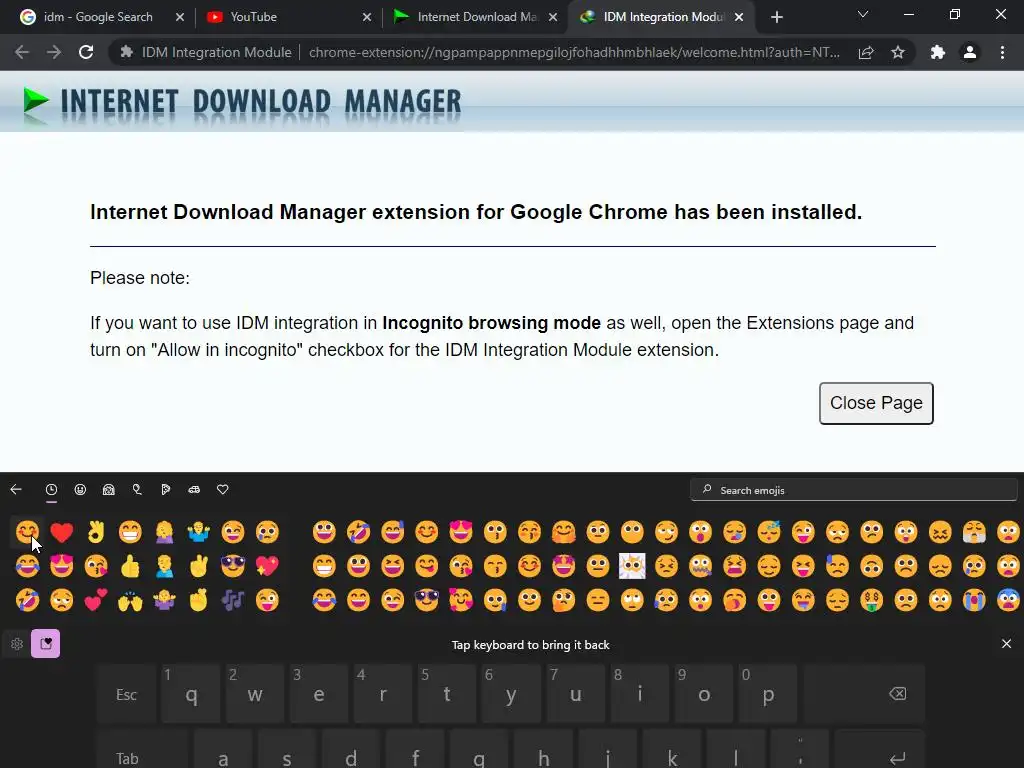
Task: Bookmark this page with the star
Action: [898, 52]
